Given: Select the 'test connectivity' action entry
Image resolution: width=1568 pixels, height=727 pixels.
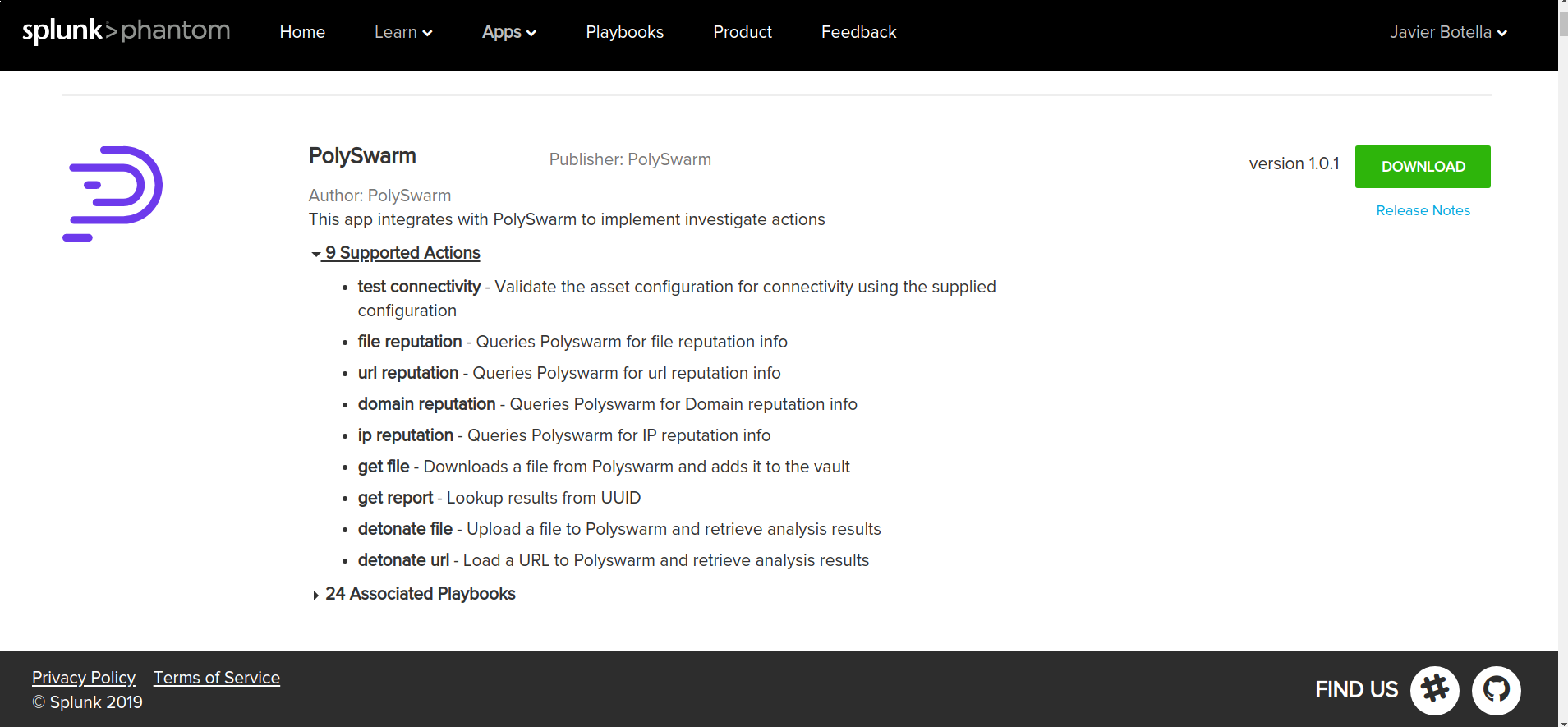Looking at the screenshot, I should (677, 298).
